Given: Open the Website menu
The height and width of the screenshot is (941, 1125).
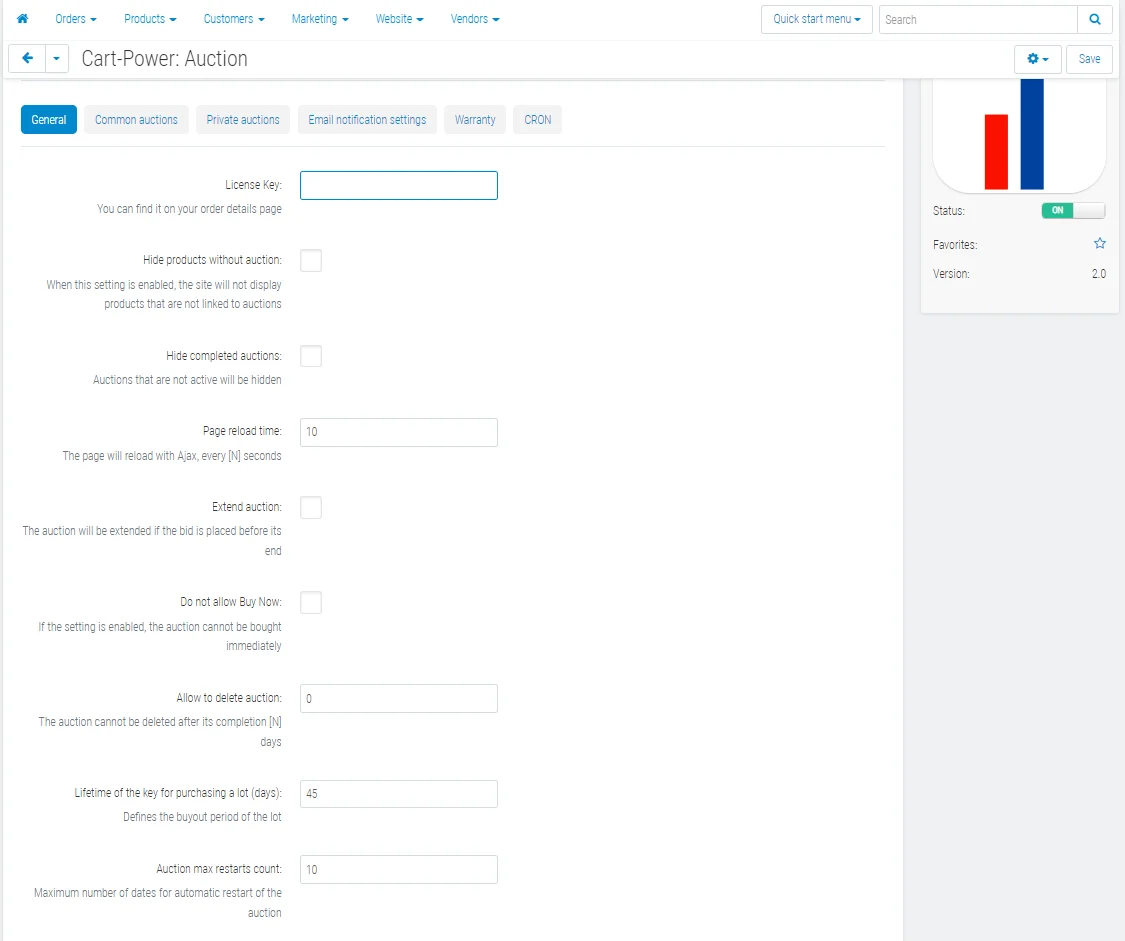Looking at the screenshot, I should coord(400,19).
